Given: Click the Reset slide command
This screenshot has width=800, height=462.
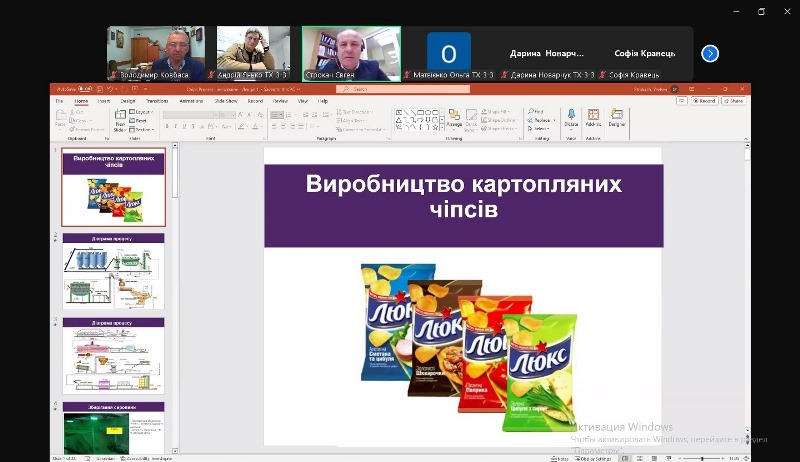Looking at the screenshot, I should point(138,121).
